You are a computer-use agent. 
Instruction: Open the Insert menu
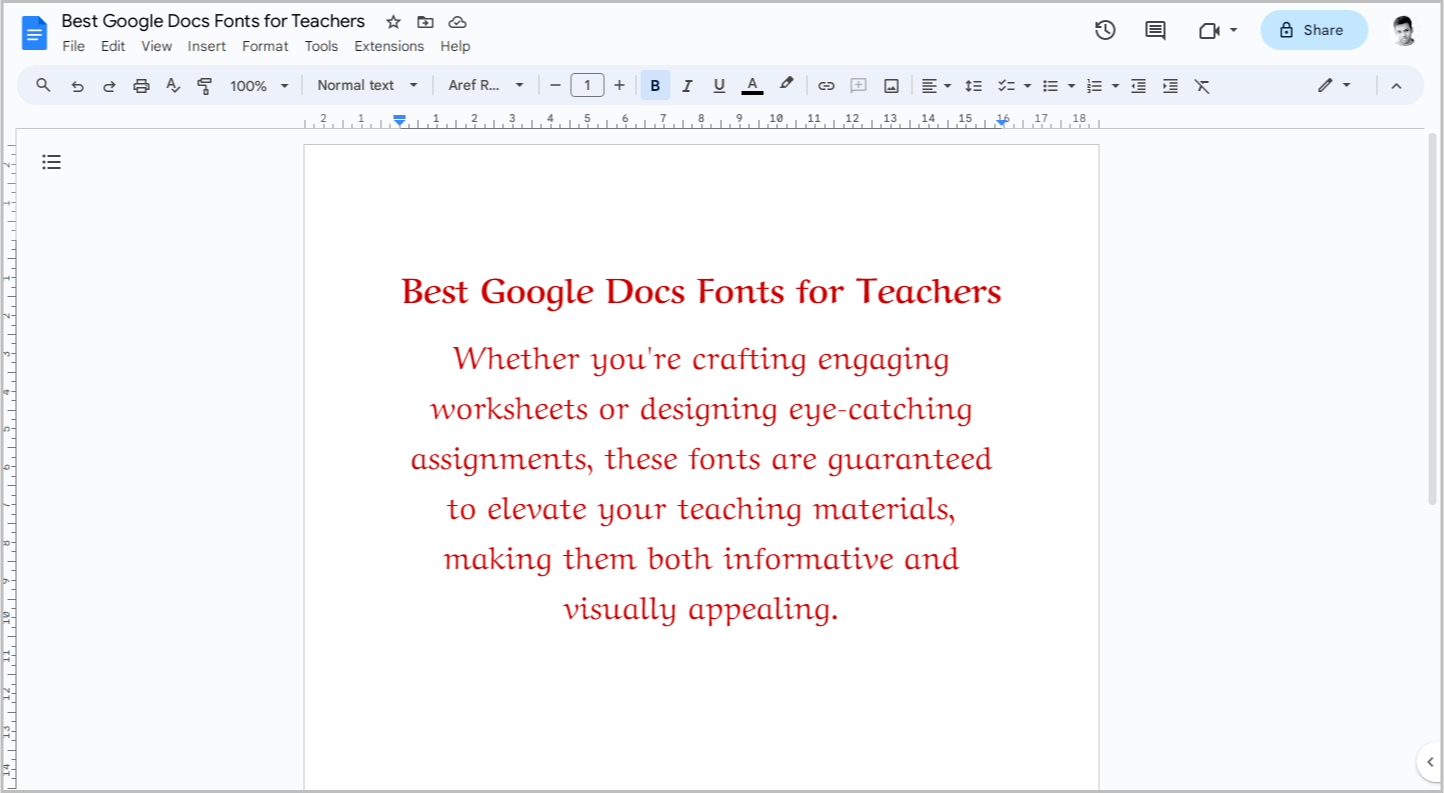pos(206,46)
